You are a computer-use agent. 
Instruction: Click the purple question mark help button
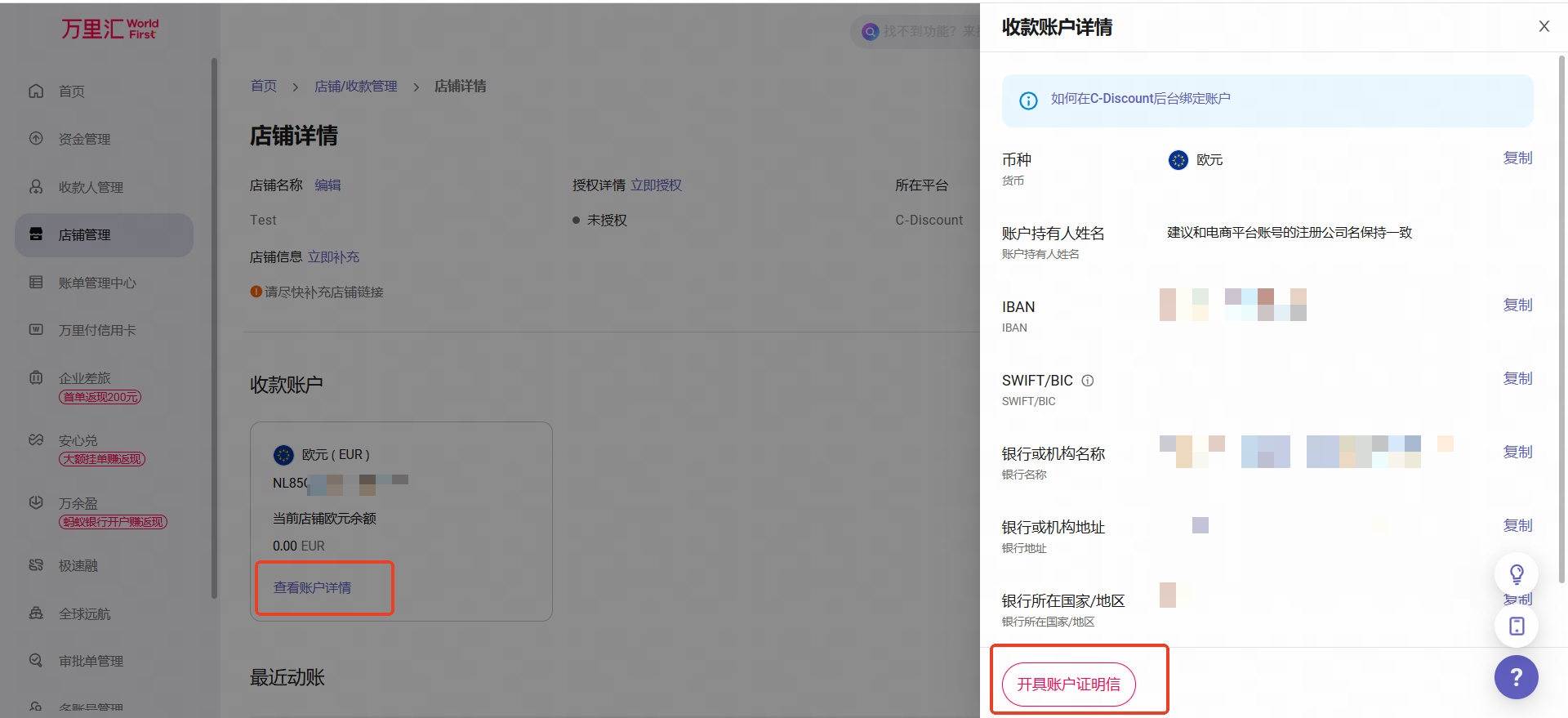[1517, 677]
